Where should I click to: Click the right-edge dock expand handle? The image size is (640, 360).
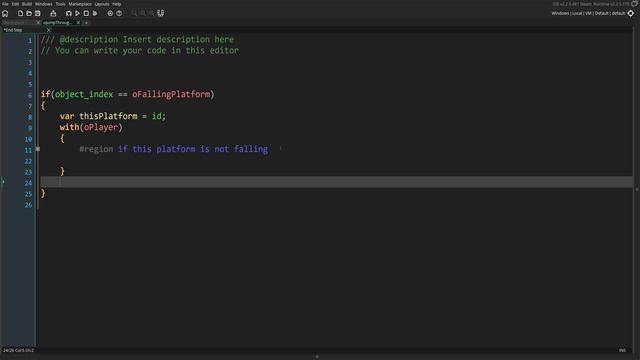[x=637, y=189]
